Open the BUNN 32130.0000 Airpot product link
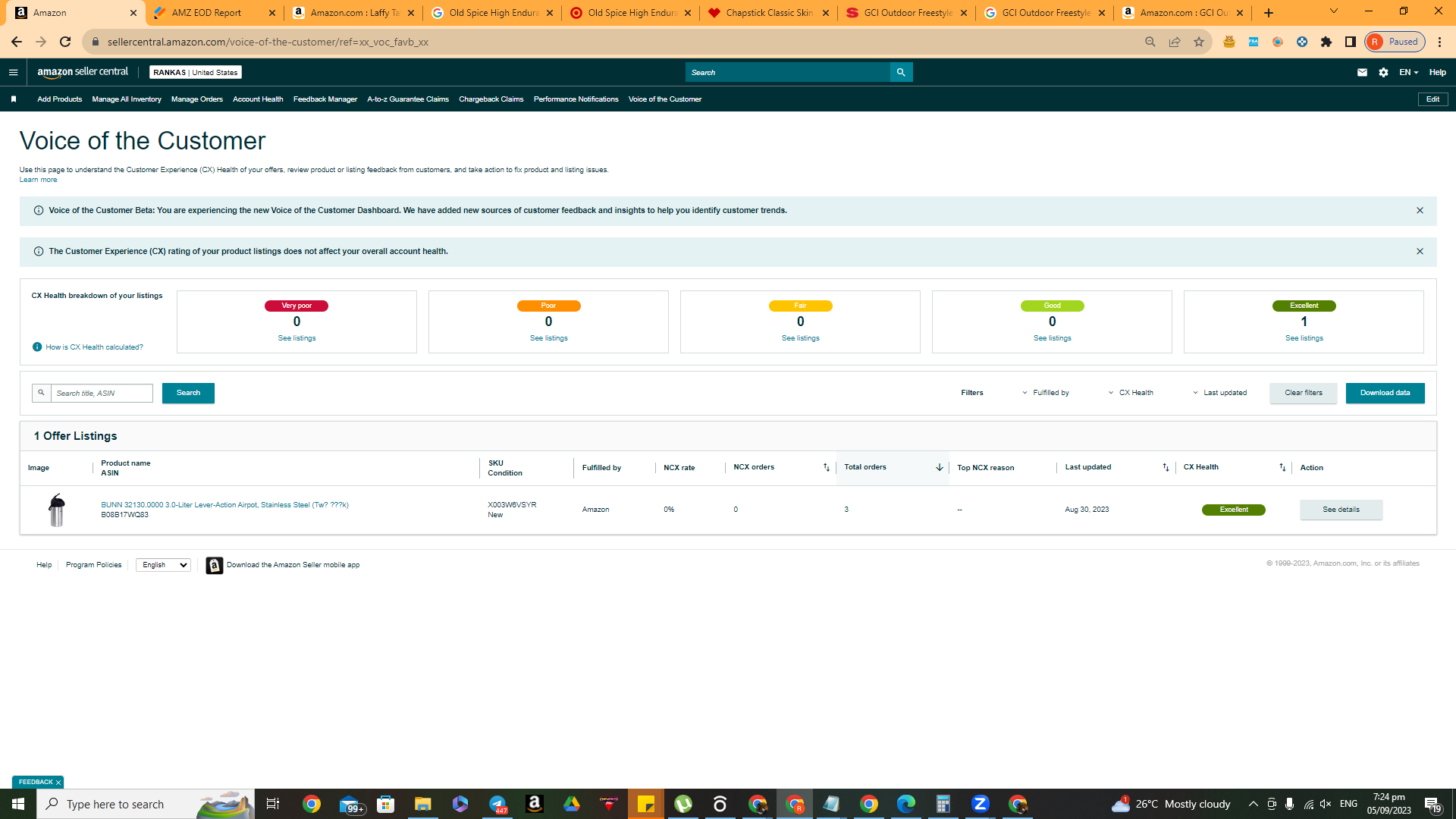This screenshot has width=1456, height=819. point(225,505)
